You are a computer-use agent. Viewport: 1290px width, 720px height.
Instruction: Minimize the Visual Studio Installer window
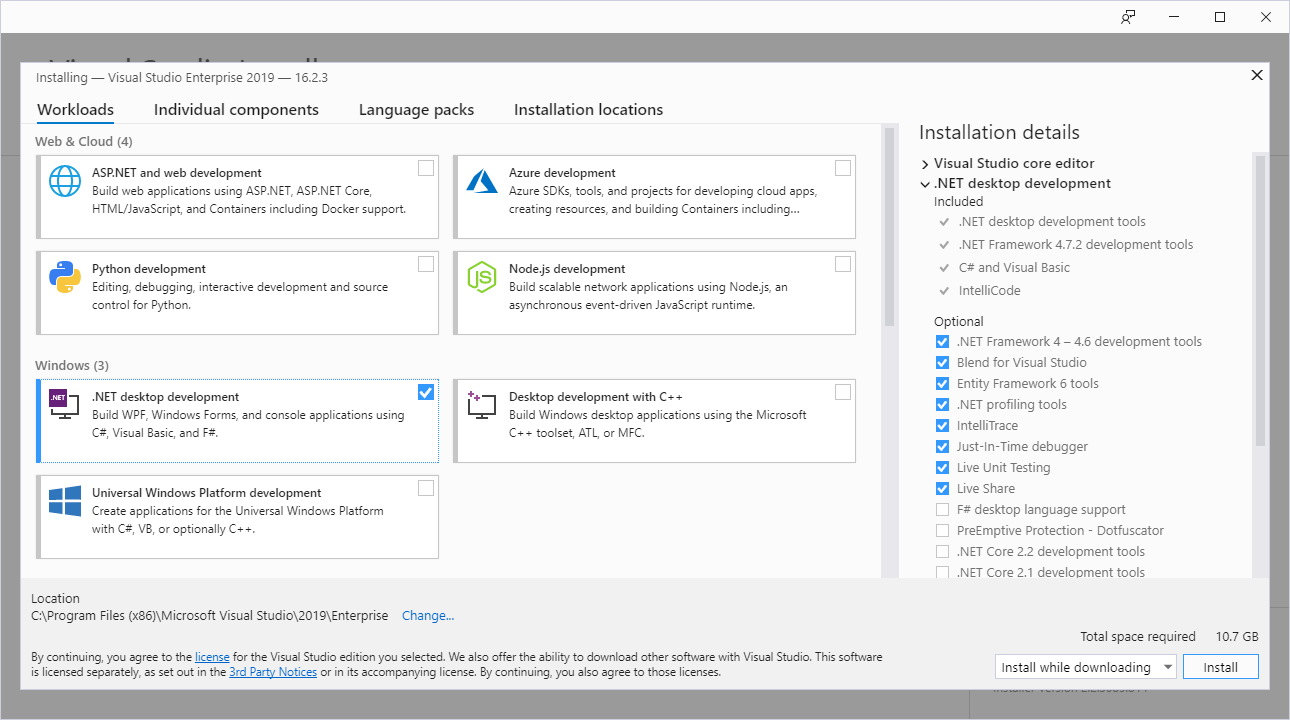click(x=1174, y=17)
